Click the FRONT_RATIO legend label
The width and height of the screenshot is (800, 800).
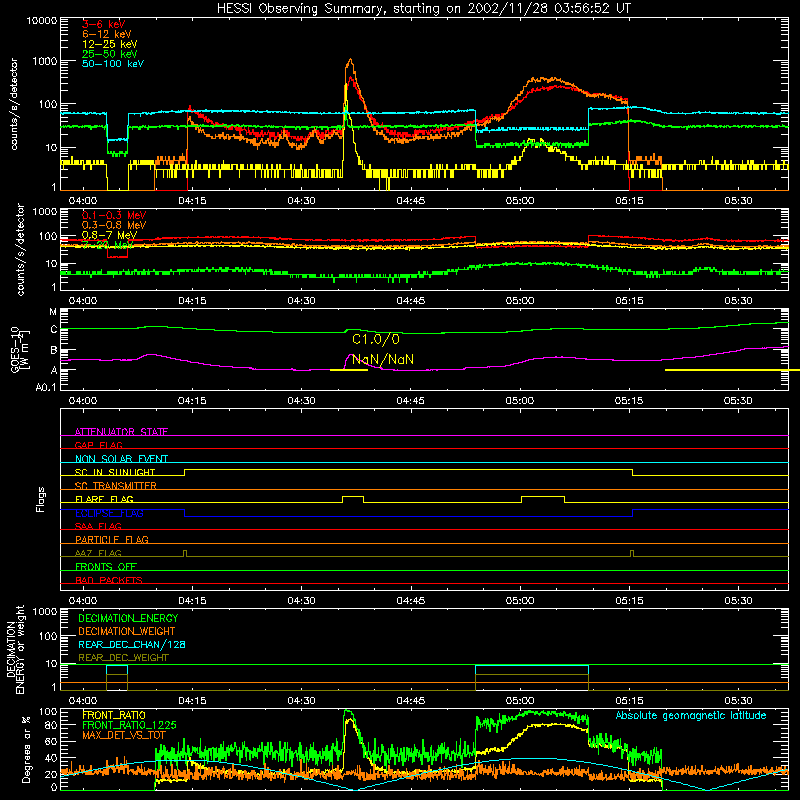(114, 715)
